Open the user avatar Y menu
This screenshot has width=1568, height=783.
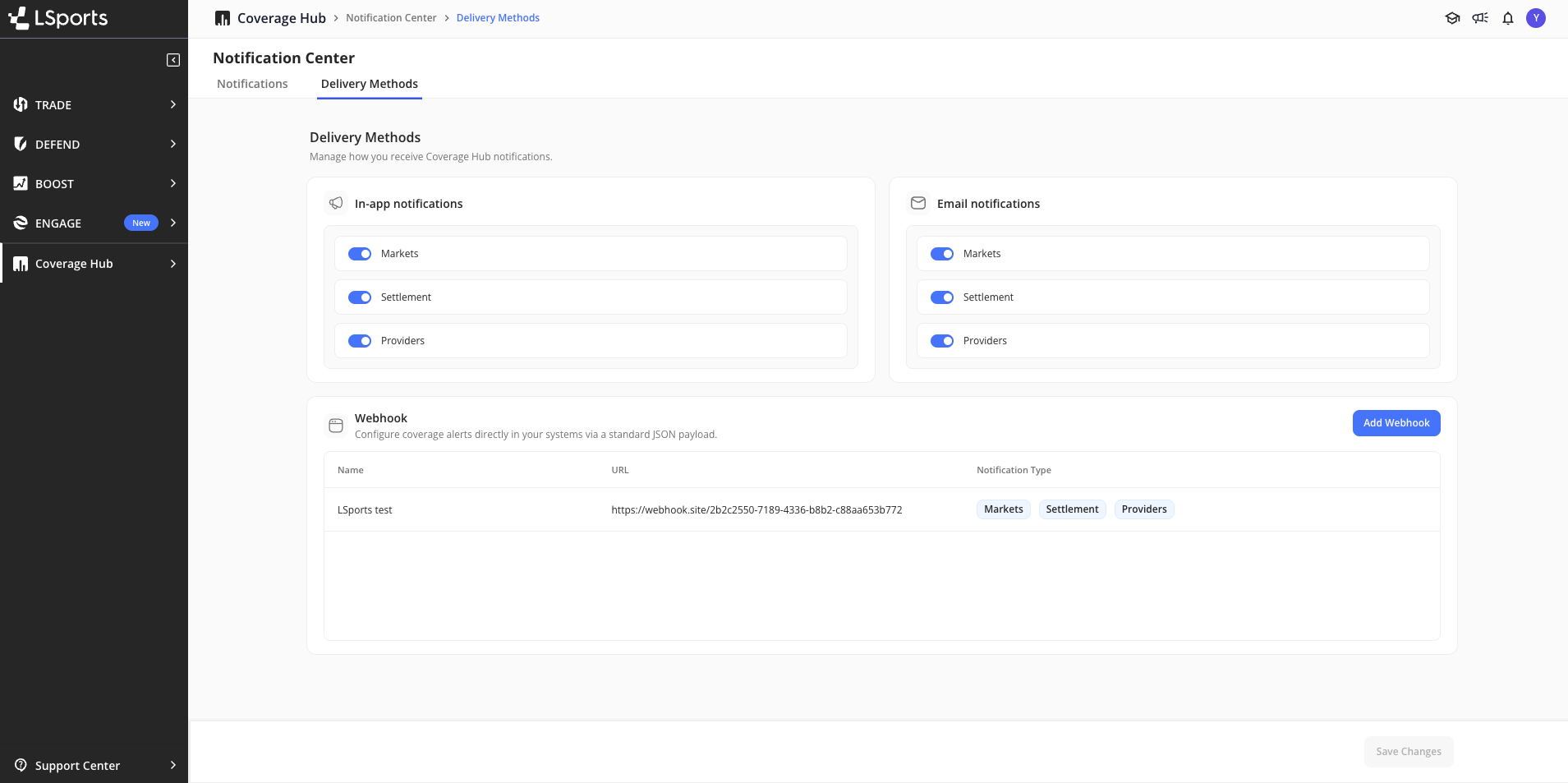[1536, 18]
